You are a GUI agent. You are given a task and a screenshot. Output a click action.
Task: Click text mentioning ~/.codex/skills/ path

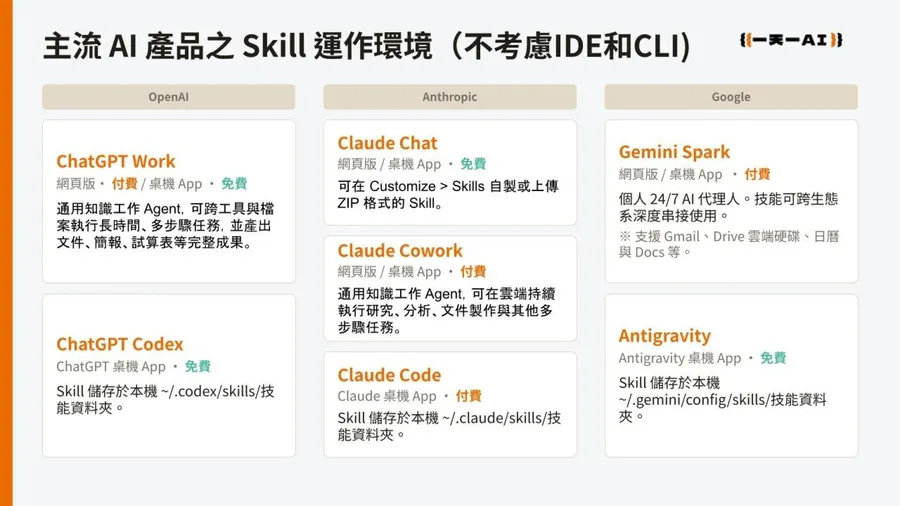click(165, 399)
